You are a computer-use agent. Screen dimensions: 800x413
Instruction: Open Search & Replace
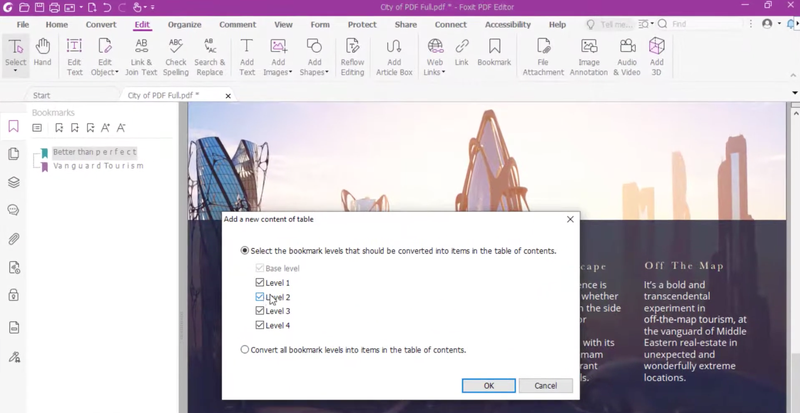(209, 57)
